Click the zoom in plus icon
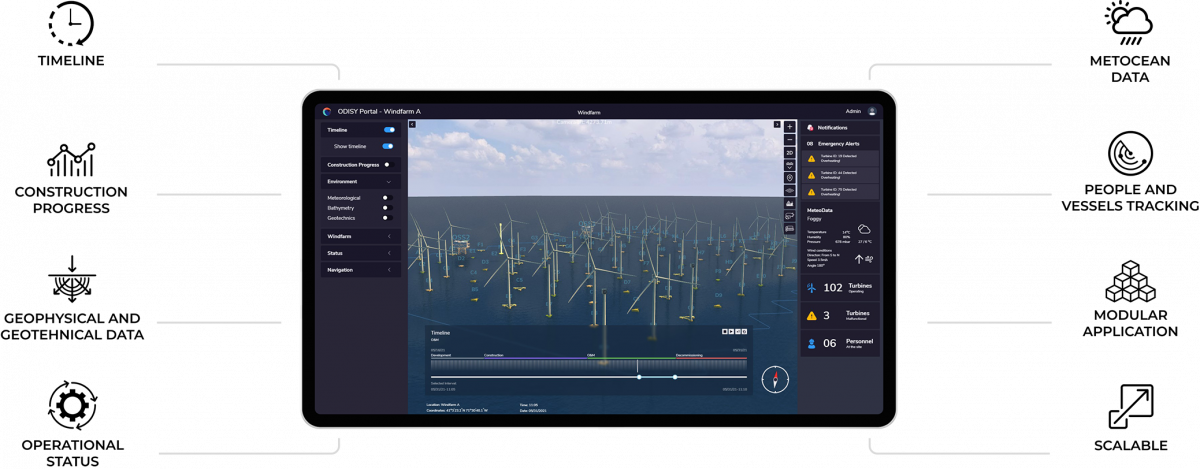The width and height of the screenshot is (1200, 469). (x=789, y=127)
